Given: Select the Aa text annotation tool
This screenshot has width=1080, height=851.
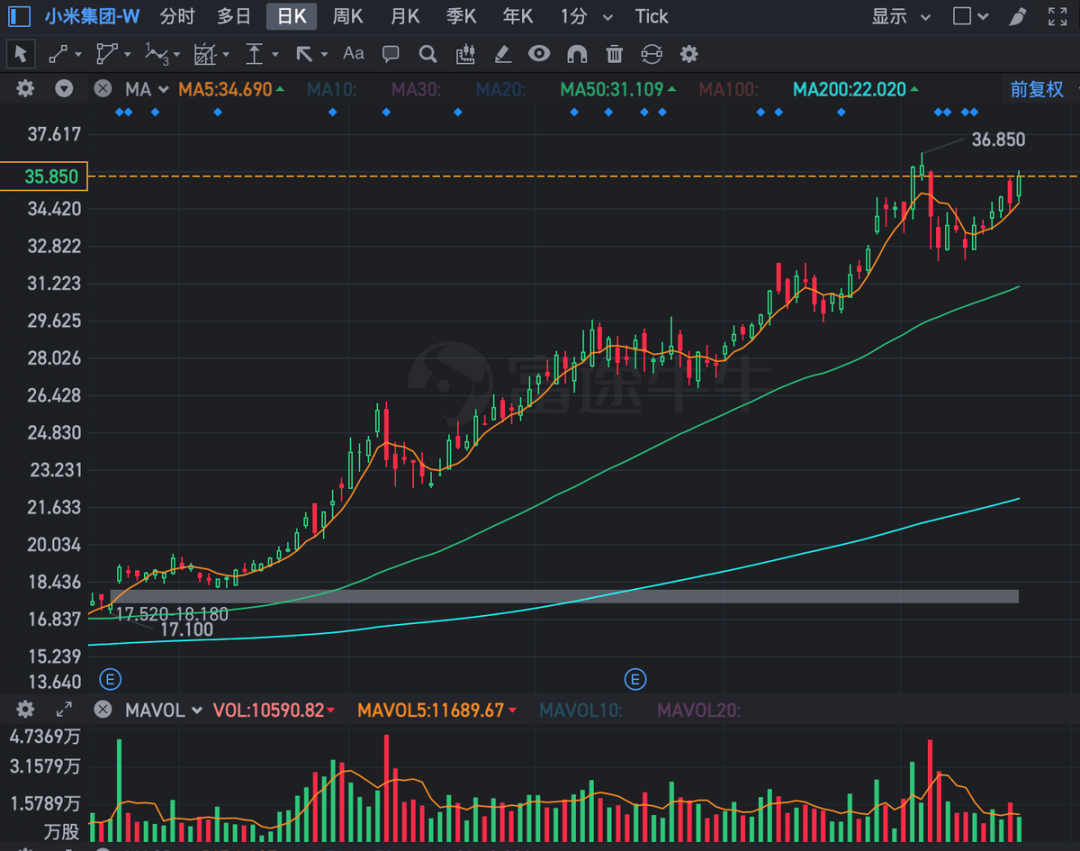Looking at the screenshot, I should [353, 53].
